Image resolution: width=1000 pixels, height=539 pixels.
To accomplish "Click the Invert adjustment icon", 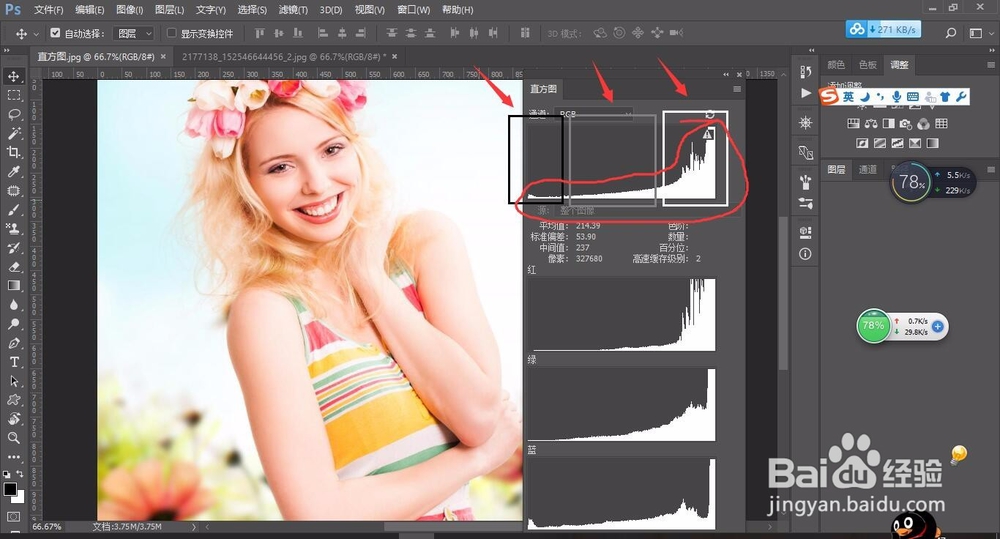I will tap(862, 143).
